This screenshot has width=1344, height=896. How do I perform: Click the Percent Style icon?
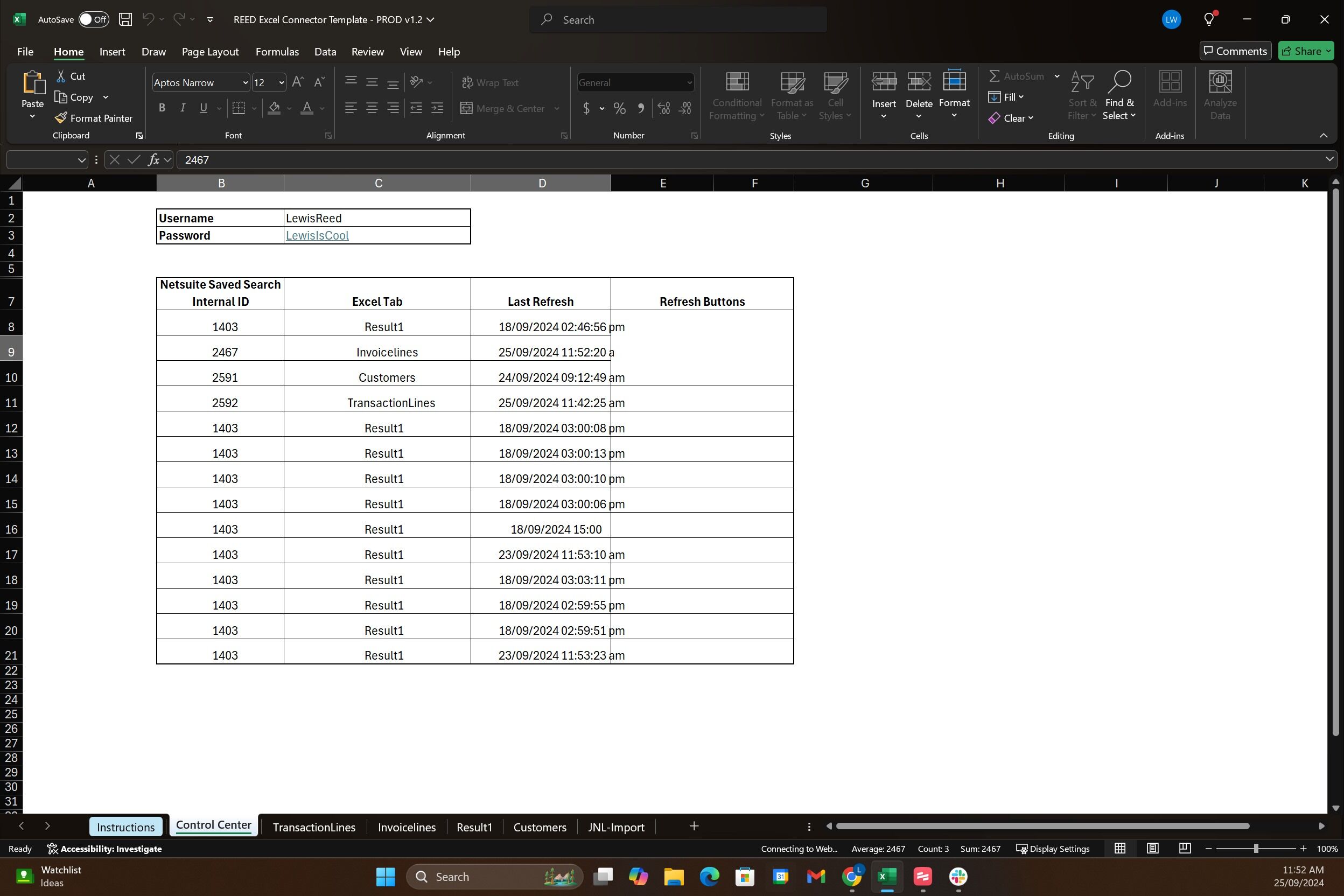click(619, 108)
